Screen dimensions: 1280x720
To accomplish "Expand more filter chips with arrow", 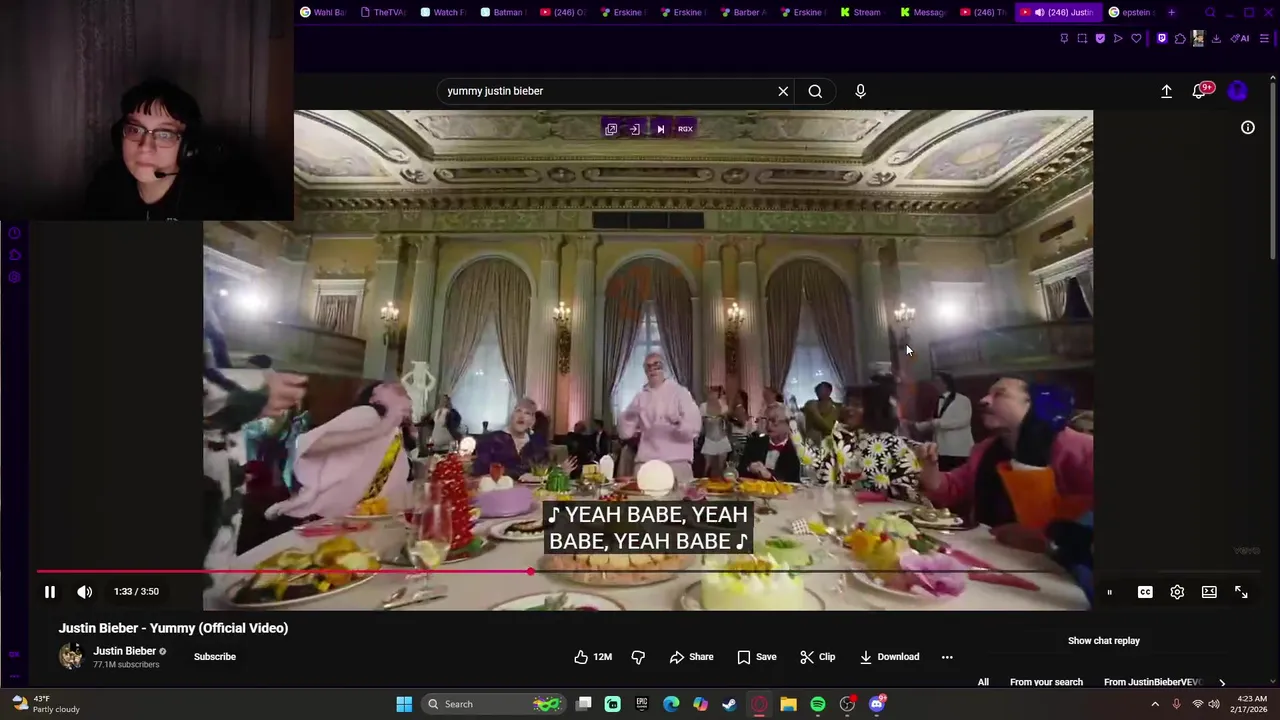I will pyautogui.click(x=1222, y=682).
